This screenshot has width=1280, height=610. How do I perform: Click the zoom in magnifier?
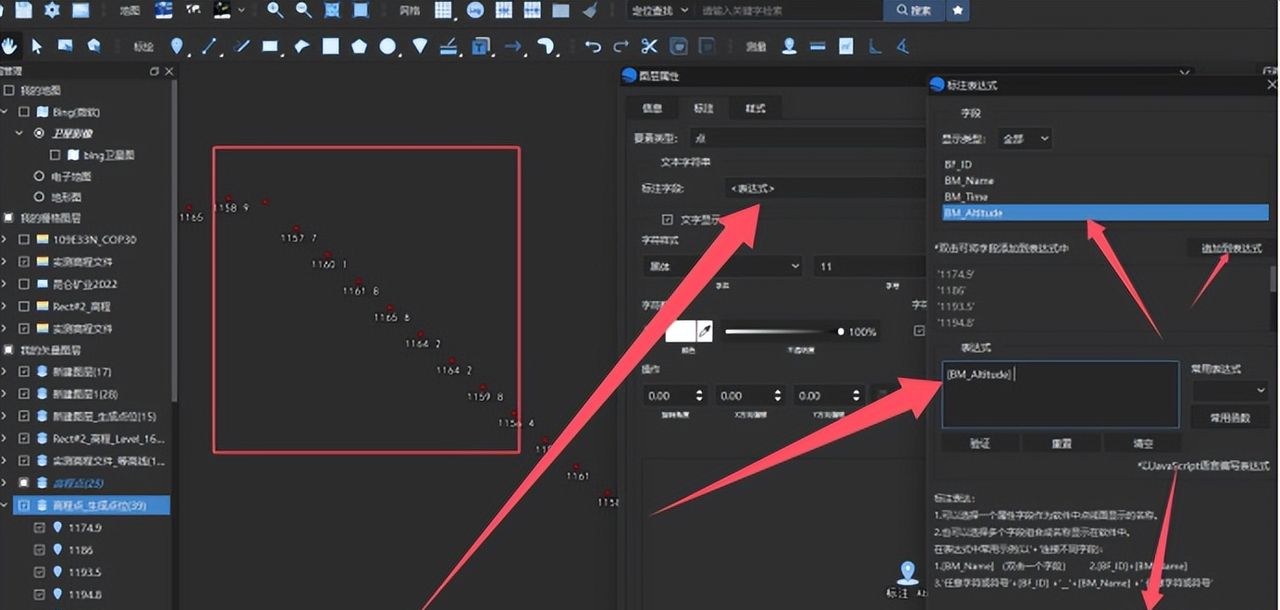coord(275,10)
